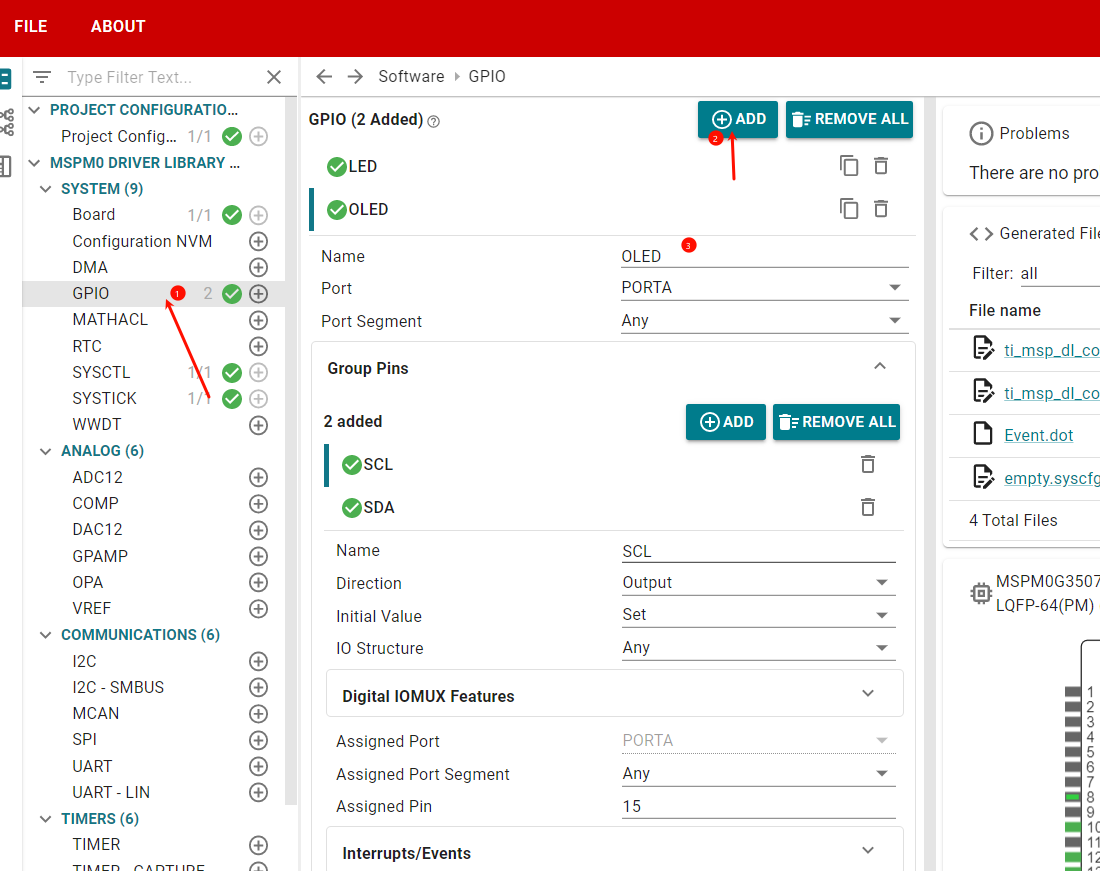Click REMOVE ALL for GPIO instances

(x=850, y=119)
